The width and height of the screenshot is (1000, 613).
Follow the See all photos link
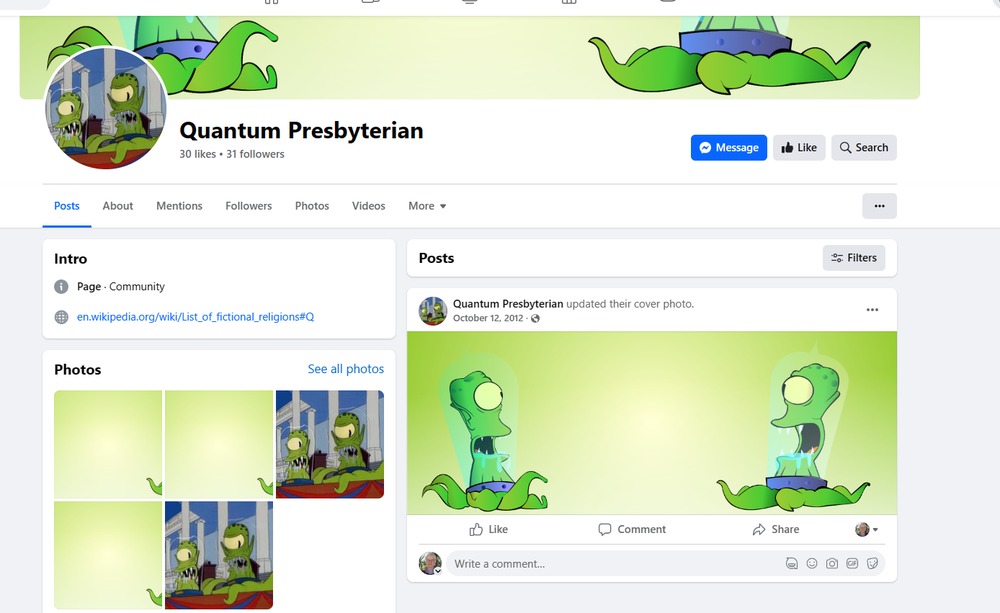(346, 369)
